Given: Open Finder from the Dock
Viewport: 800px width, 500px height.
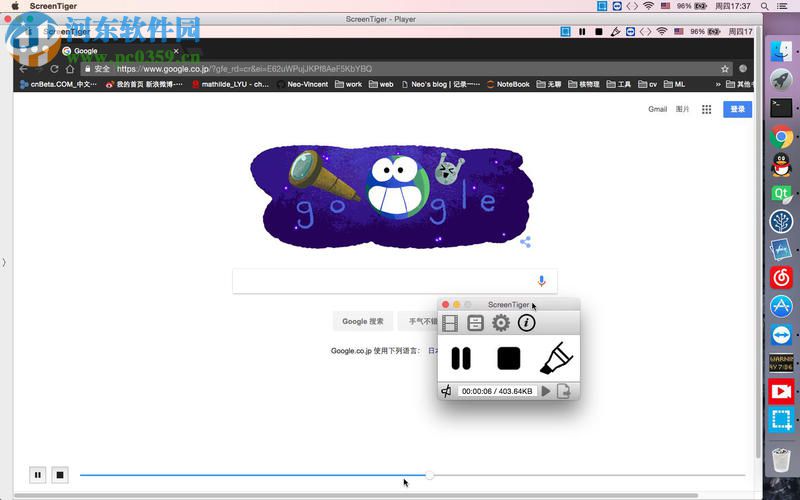Looking at the screenshot, I should point(781,52).
